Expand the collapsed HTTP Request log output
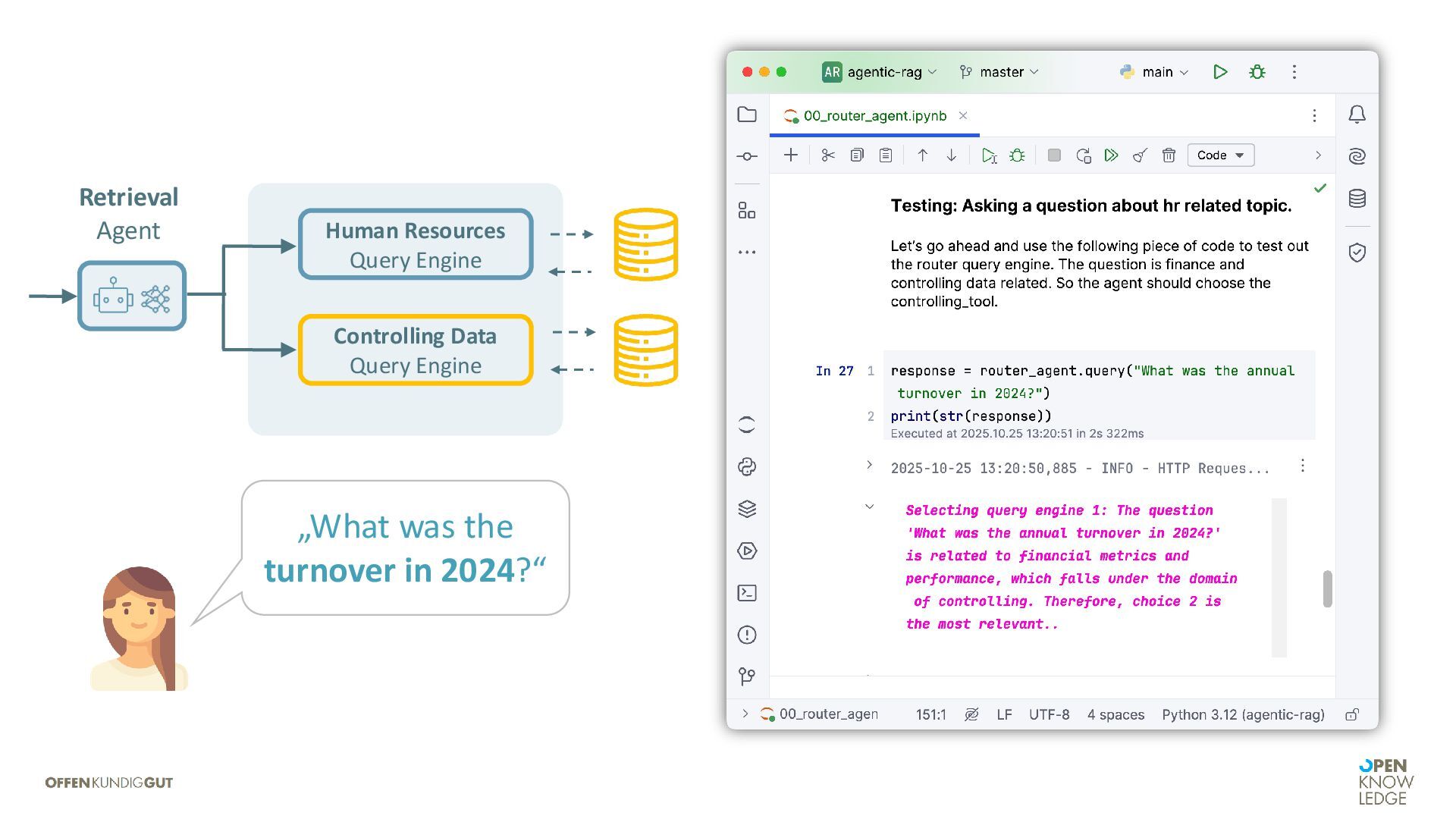Screen dimensions: 1456x819 (870, 465)
